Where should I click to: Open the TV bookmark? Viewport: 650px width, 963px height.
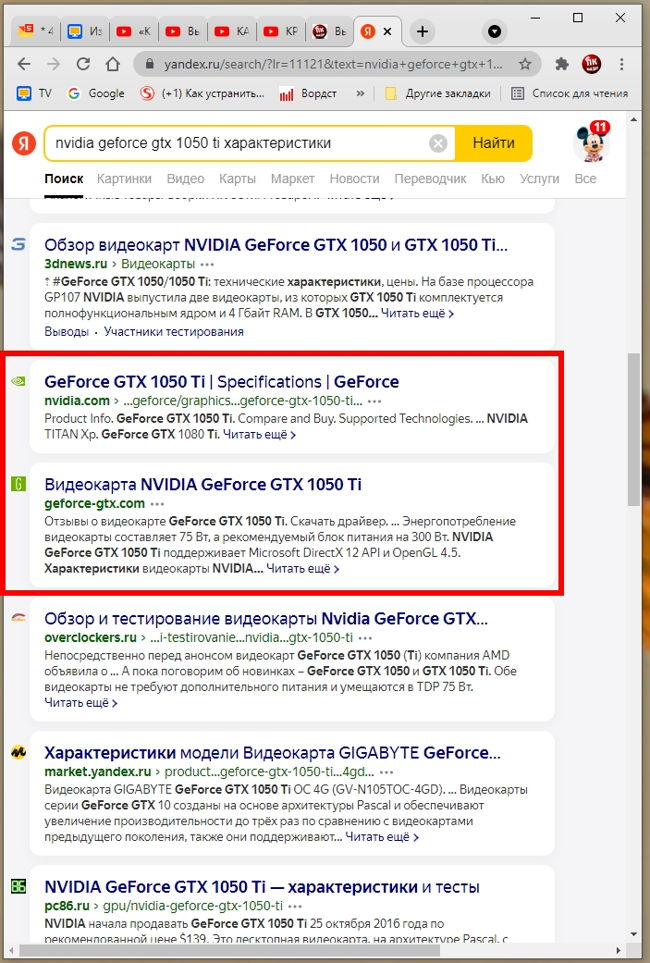click(34, 93)
